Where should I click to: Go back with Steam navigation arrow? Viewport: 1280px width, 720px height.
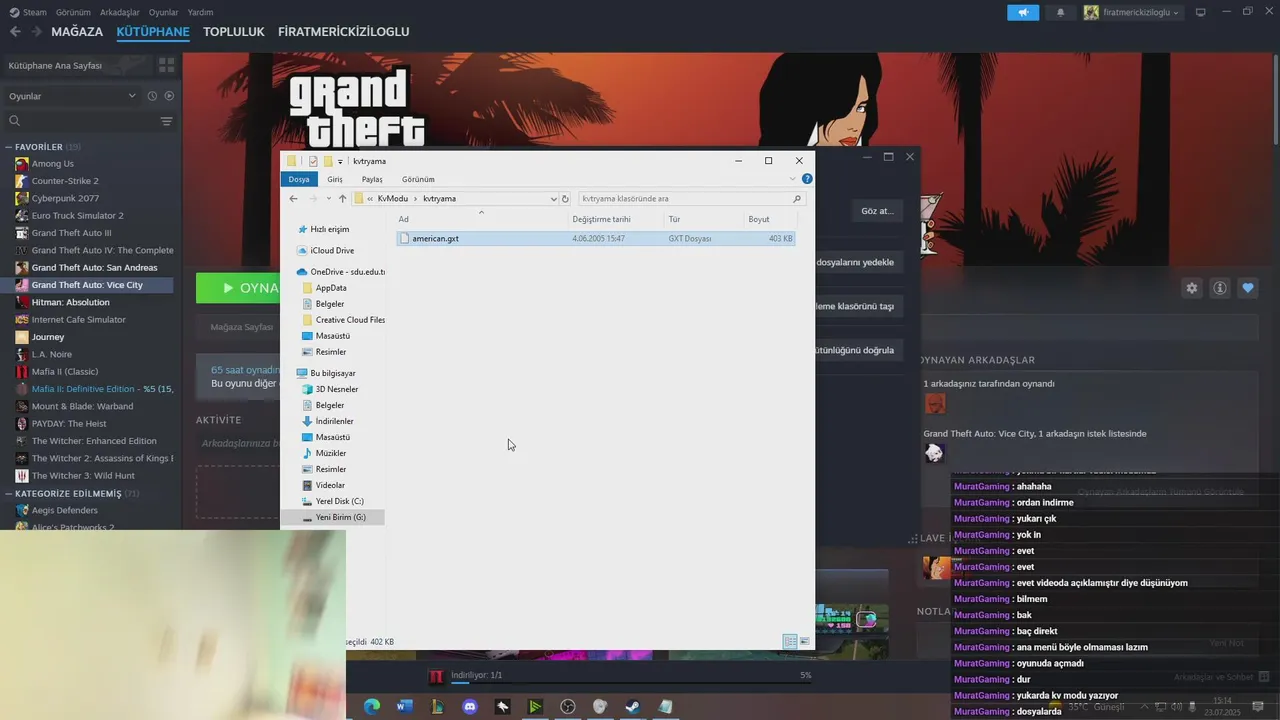pos(15,31)
